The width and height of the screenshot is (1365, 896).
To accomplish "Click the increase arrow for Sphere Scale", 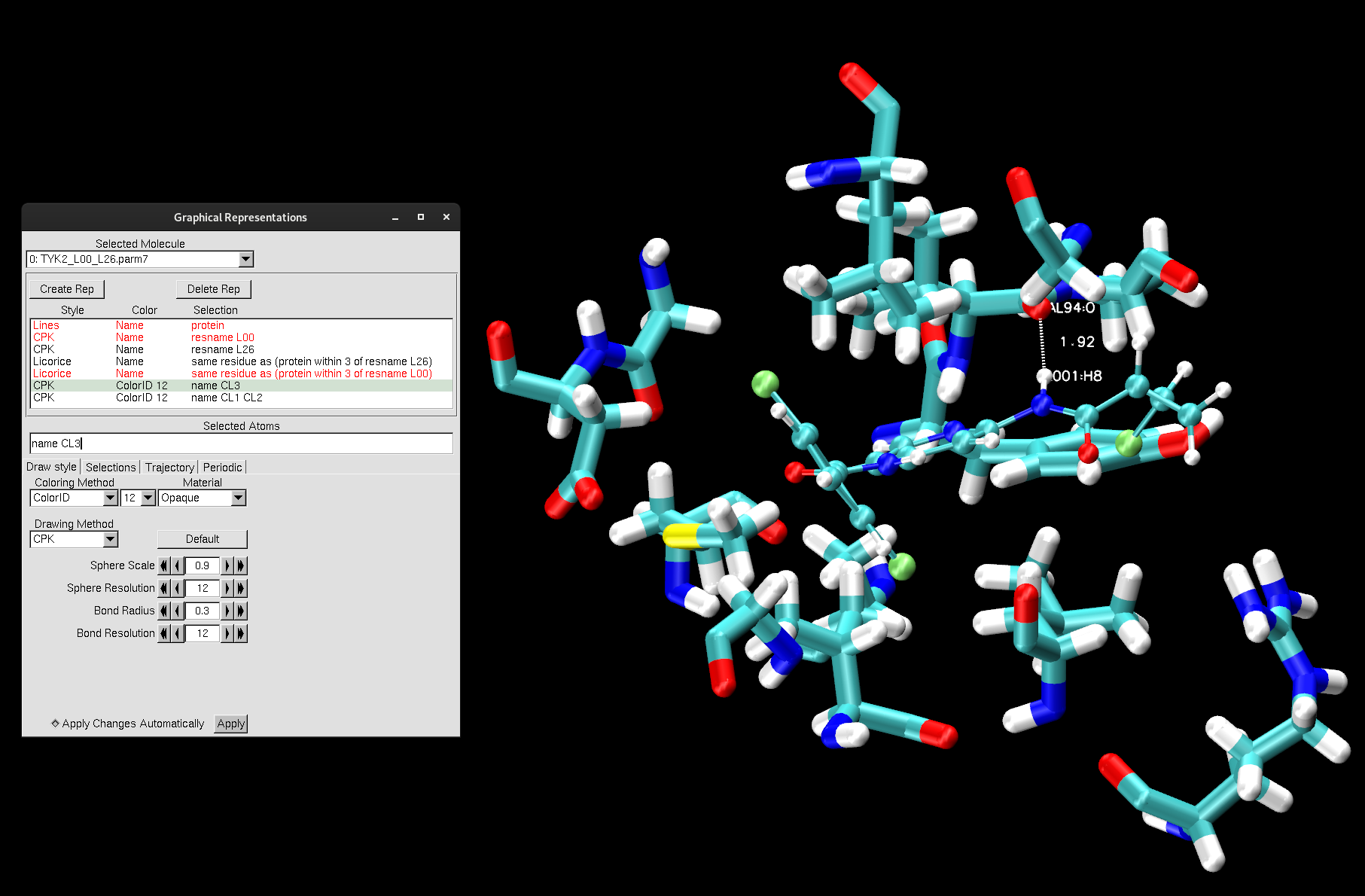I will tap(227, 565).
